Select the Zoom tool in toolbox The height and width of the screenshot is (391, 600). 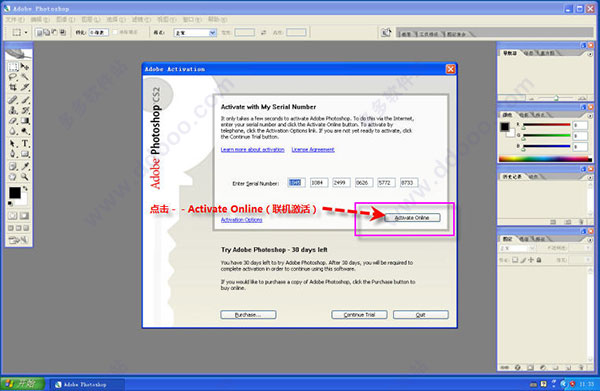click(25, 176)
